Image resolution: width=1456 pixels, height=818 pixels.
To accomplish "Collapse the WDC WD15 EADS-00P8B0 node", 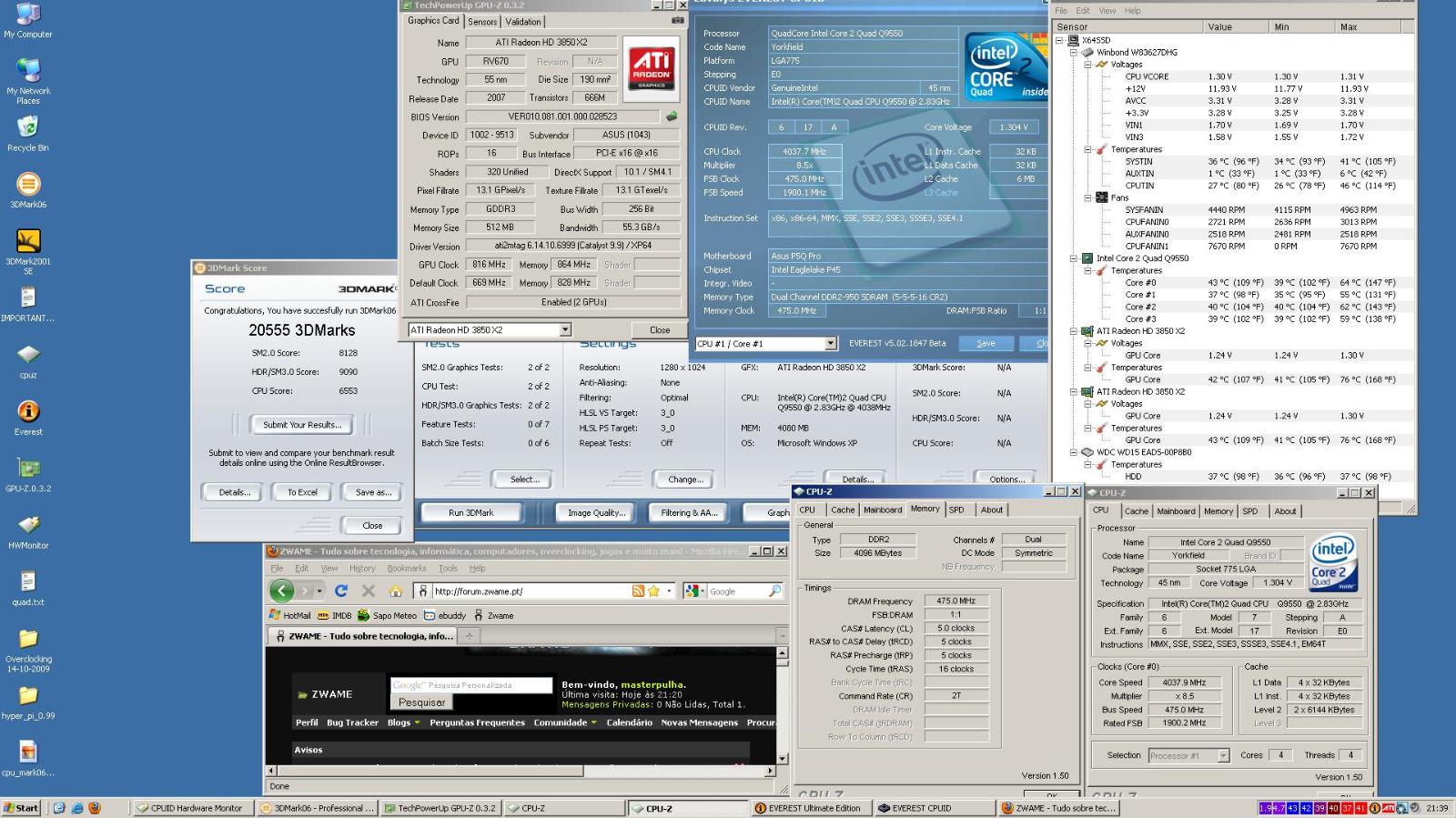I will [x=1074, y=452].
